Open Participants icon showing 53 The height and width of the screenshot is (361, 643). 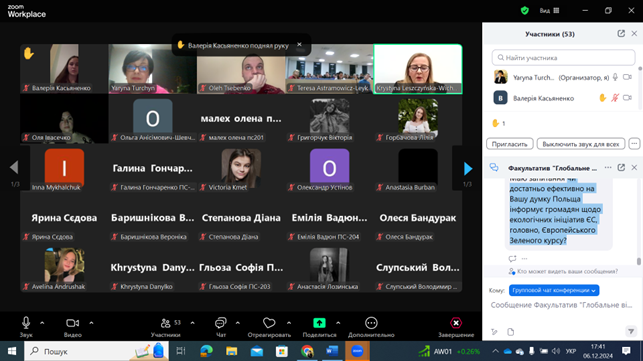166,323
